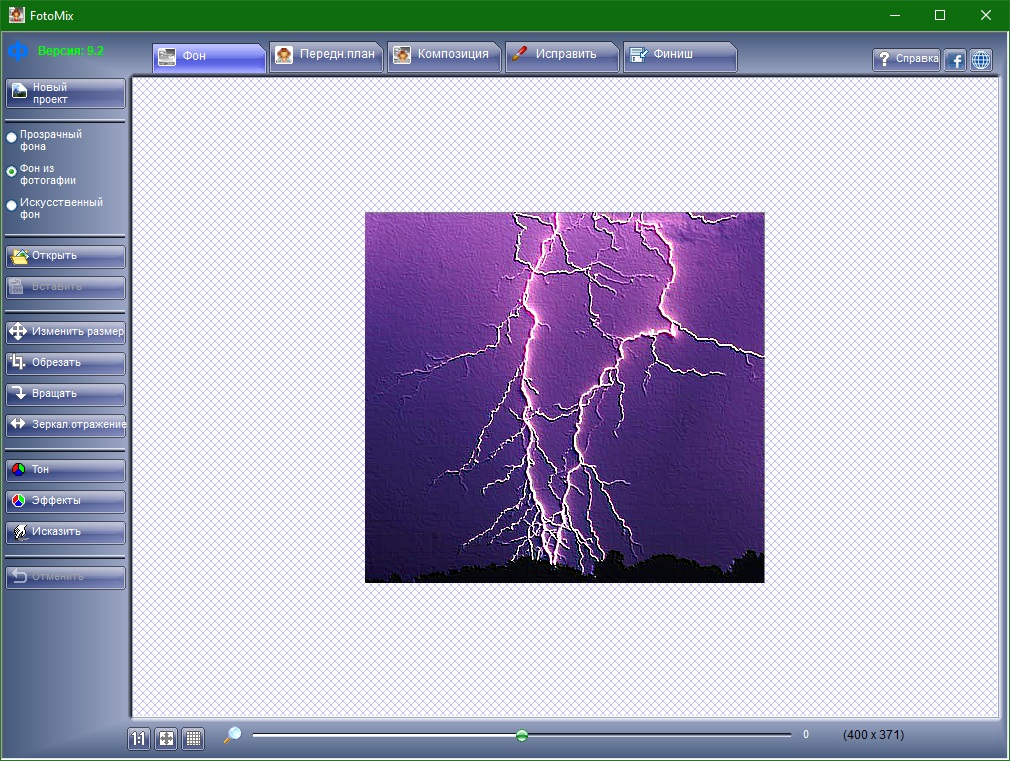This screenshot has height=761, width=1010.
Task: Toggle the grid display icon
Action: point(193,738)
